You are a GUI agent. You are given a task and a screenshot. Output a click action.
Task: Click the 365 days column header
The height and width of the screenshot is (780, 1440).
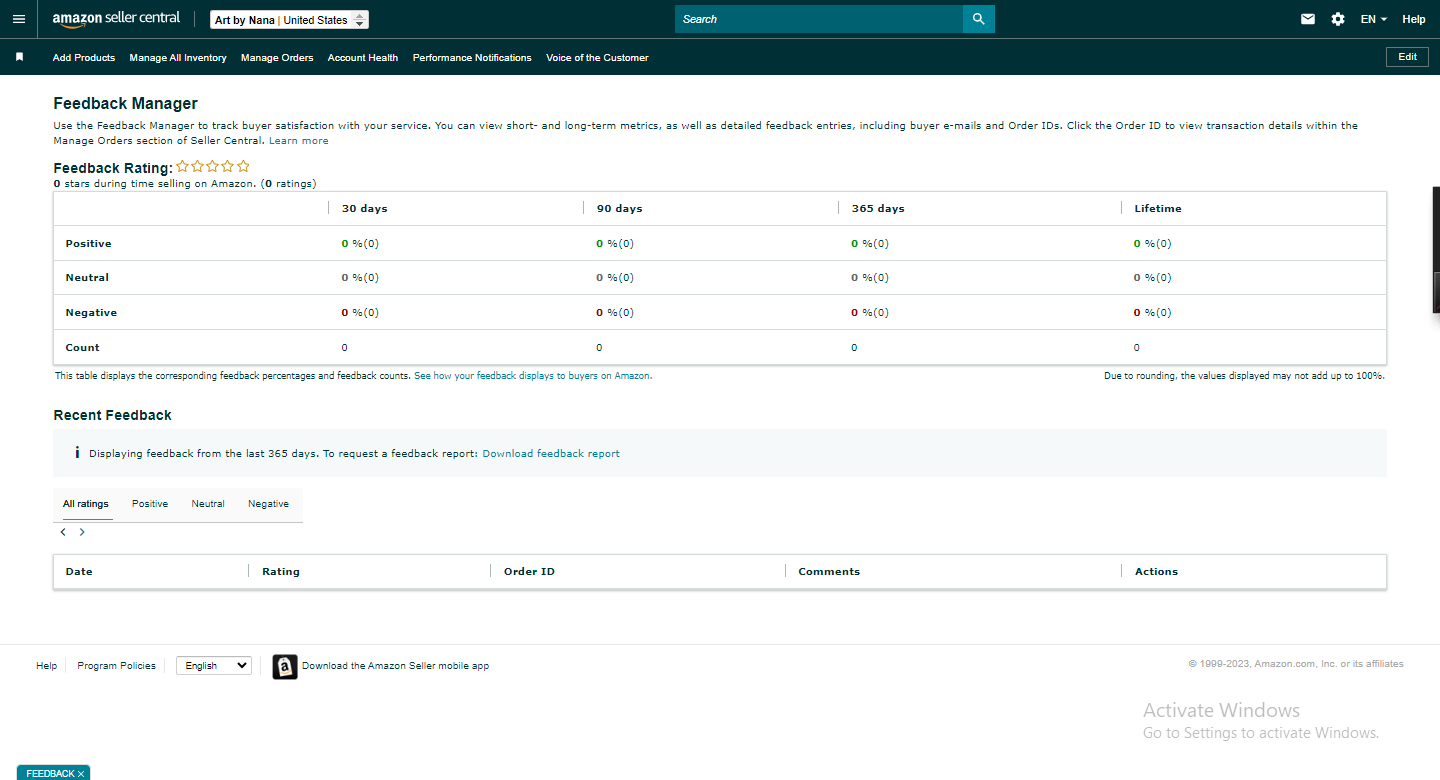click(878, 209)
